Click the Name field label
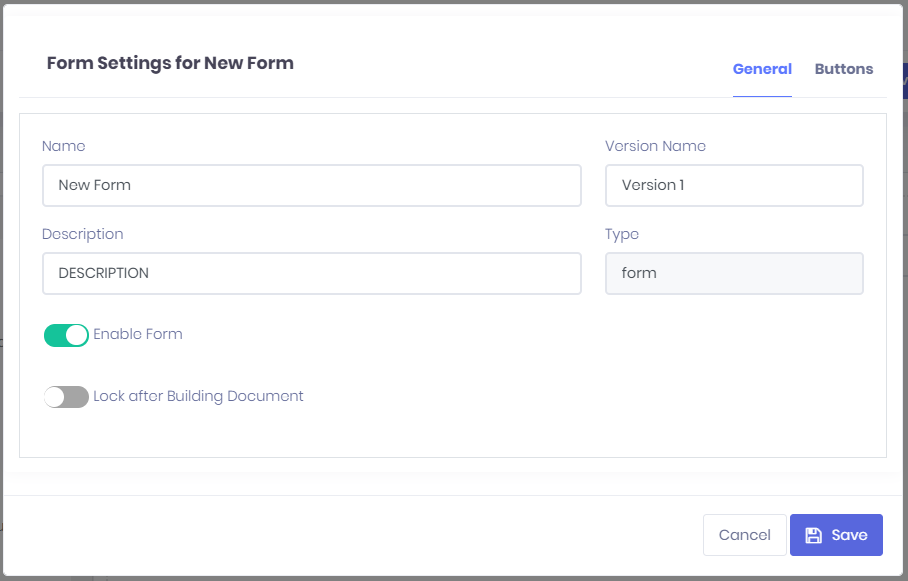The image size is (908, 581). 64,146
